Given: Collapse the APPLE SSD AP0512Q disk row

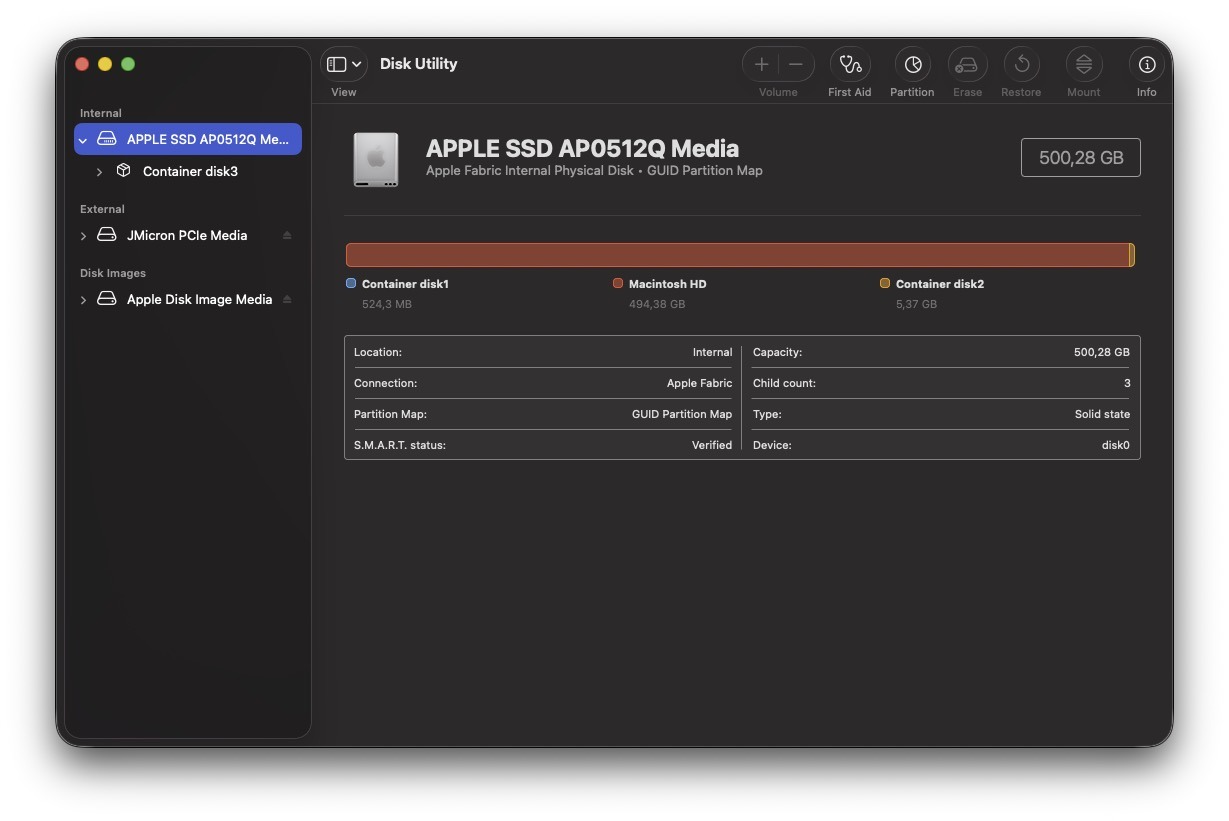Looking at the screenshot, I should (x=83, y=140).
